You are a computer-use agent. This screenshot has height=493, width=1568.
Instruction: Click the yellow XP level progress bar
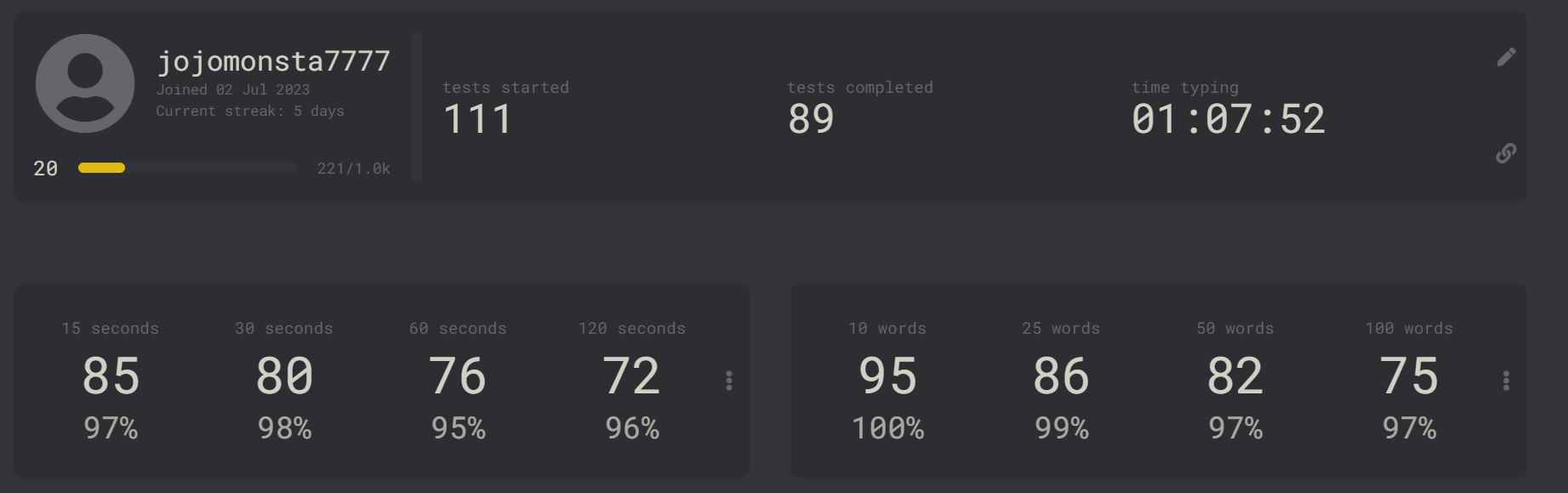pyautogui.click(x=187, y=168)
